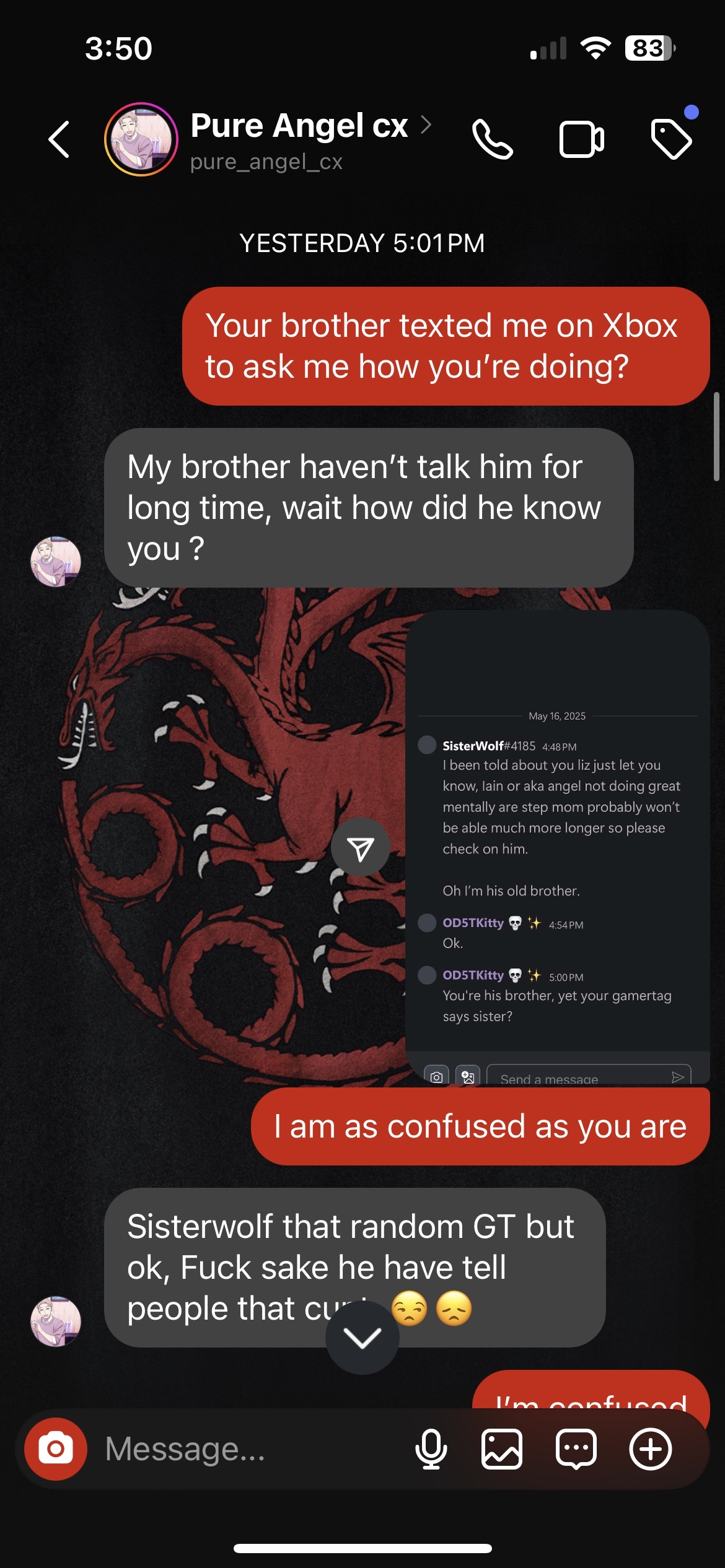725x1568 pixels.
Task: Jump to latest messages with the down chevron
Action: [362, 1338]
